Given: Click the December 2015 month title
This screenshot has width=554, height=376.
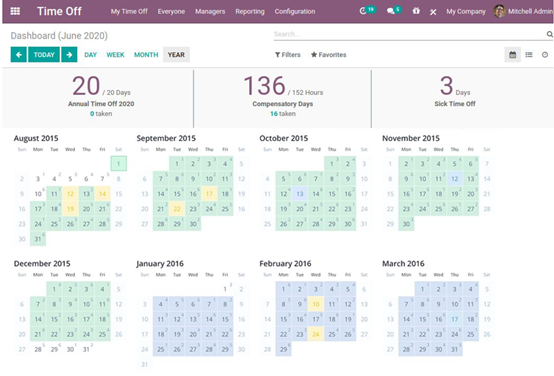Looking at the screenshot, I should coord(42,264).
